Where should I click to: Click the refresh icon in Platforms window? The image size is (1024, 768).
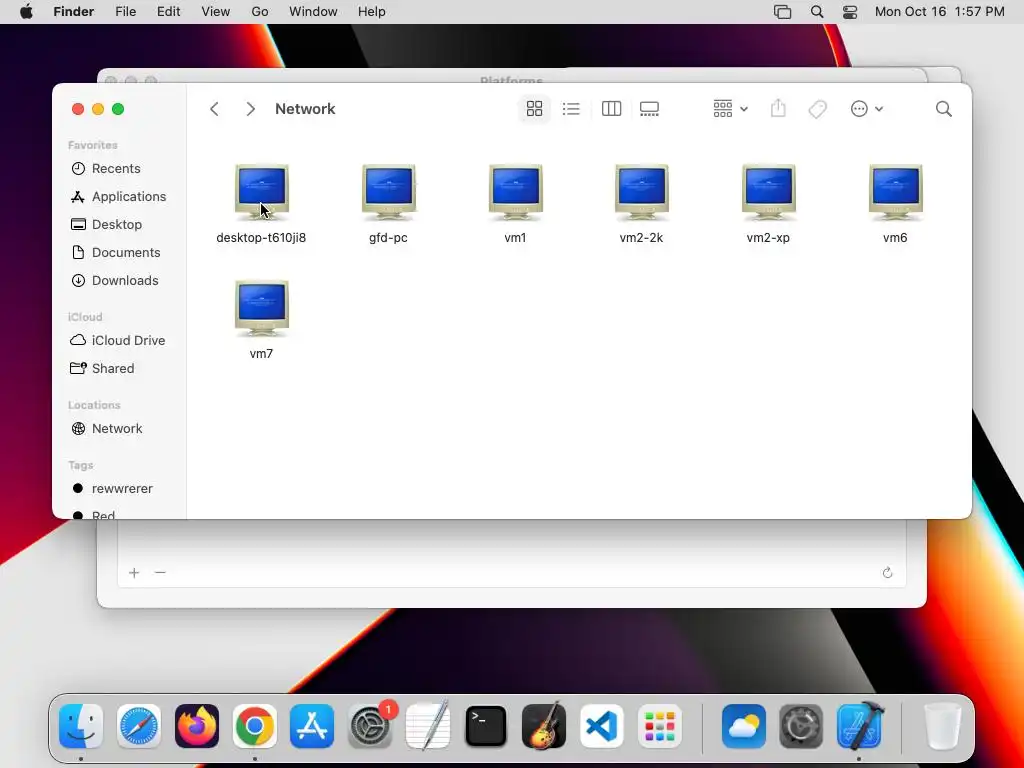(887, 573)
